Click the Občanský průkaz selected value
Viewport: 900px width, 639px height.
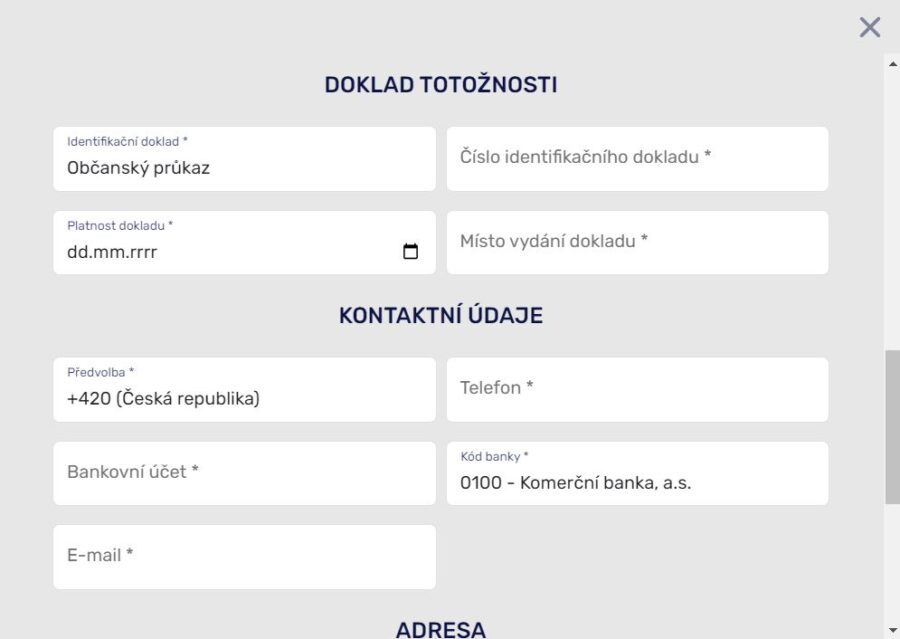(x=138, y=168)
